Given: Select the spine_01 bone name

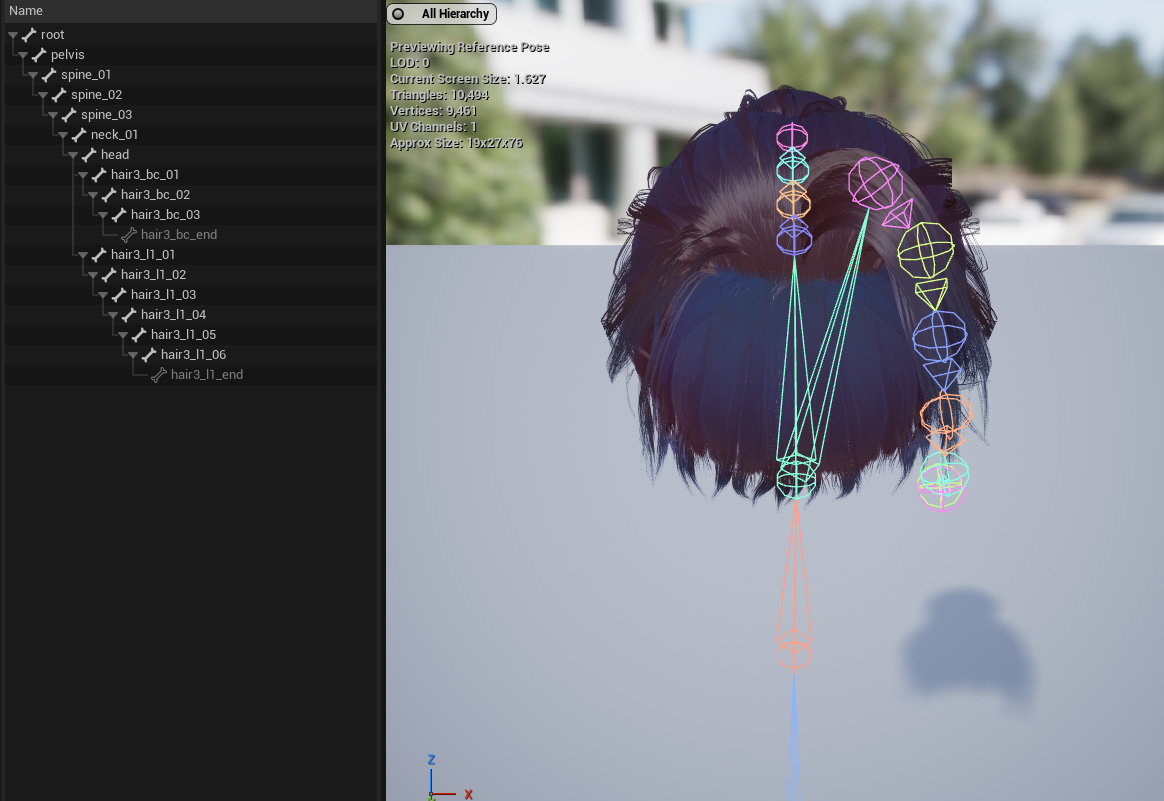Looking at the screenshot, I should pos(86,75).
